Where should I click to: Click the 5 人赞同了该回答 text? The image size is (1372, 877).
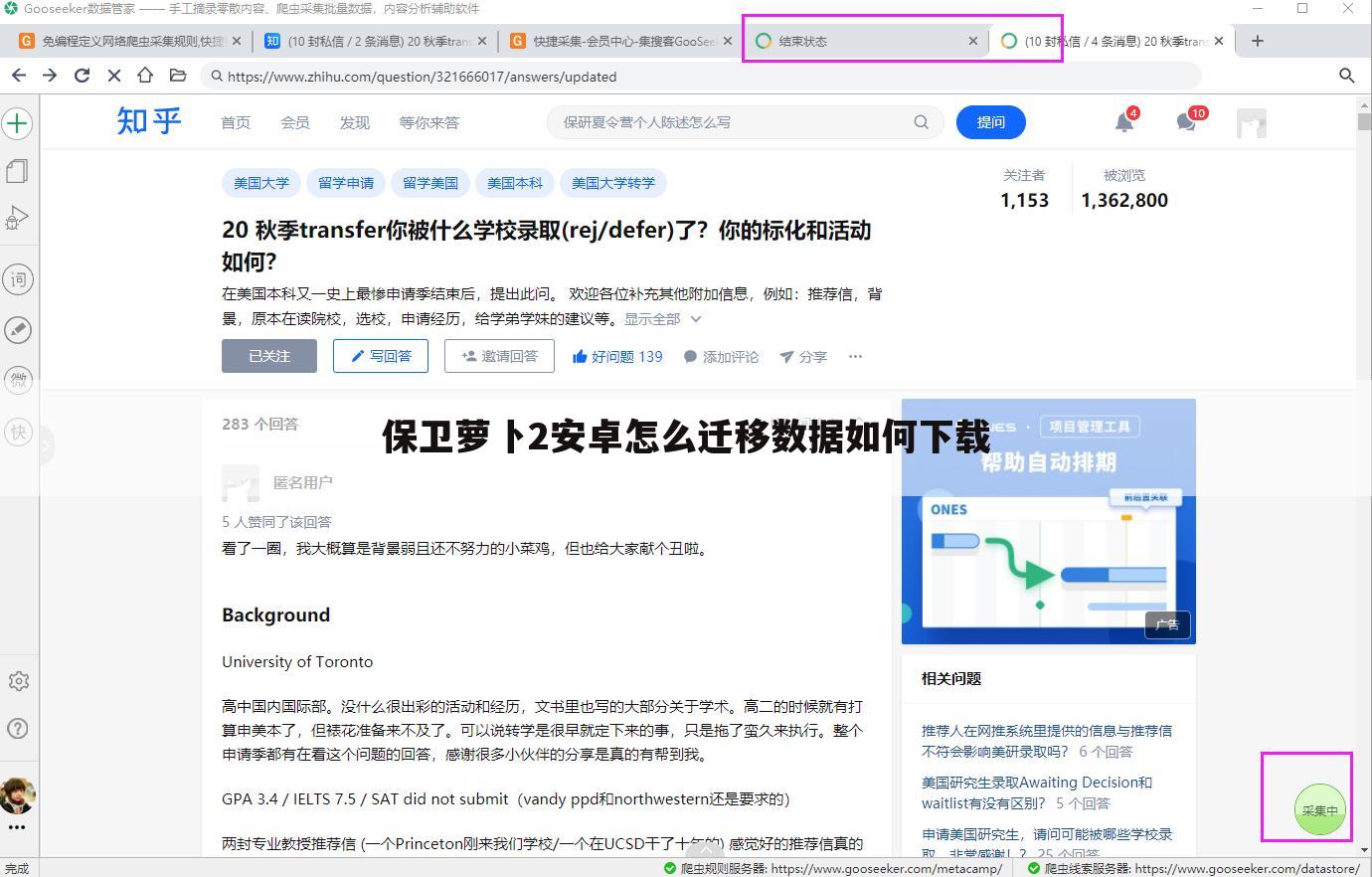coord(276,522)
